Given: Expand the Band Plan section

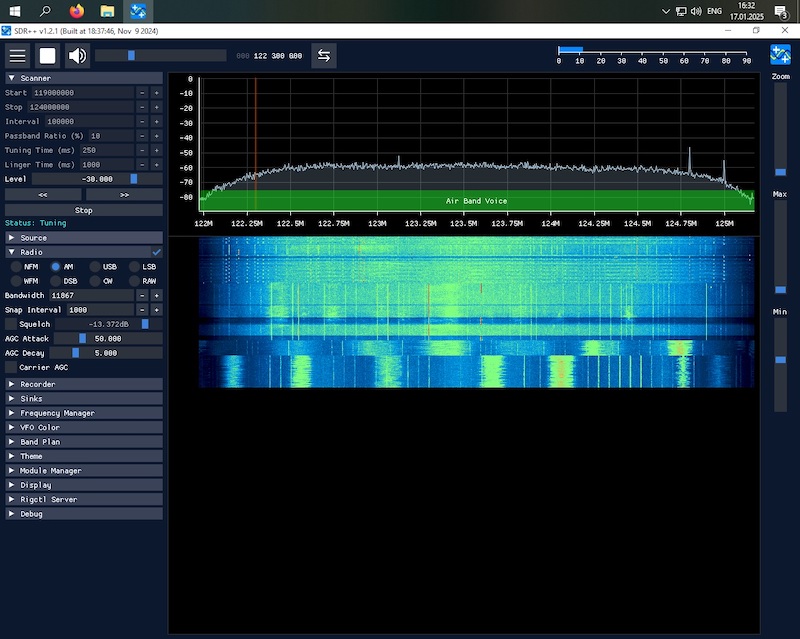Looking at the screenshot, I should 84,442.
